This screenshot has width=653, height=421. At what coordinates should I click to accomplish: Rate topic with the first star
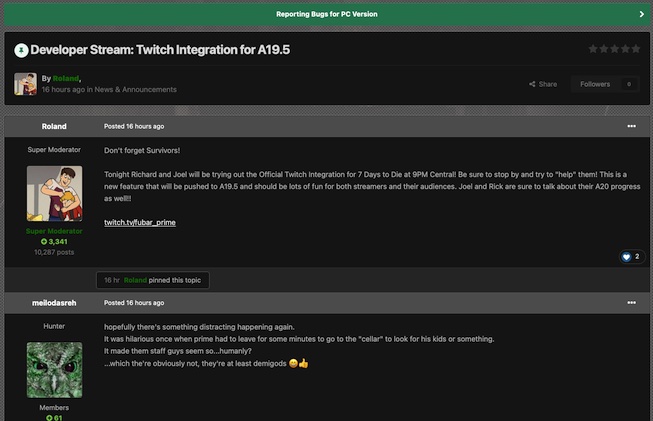(x=592, y=48)
